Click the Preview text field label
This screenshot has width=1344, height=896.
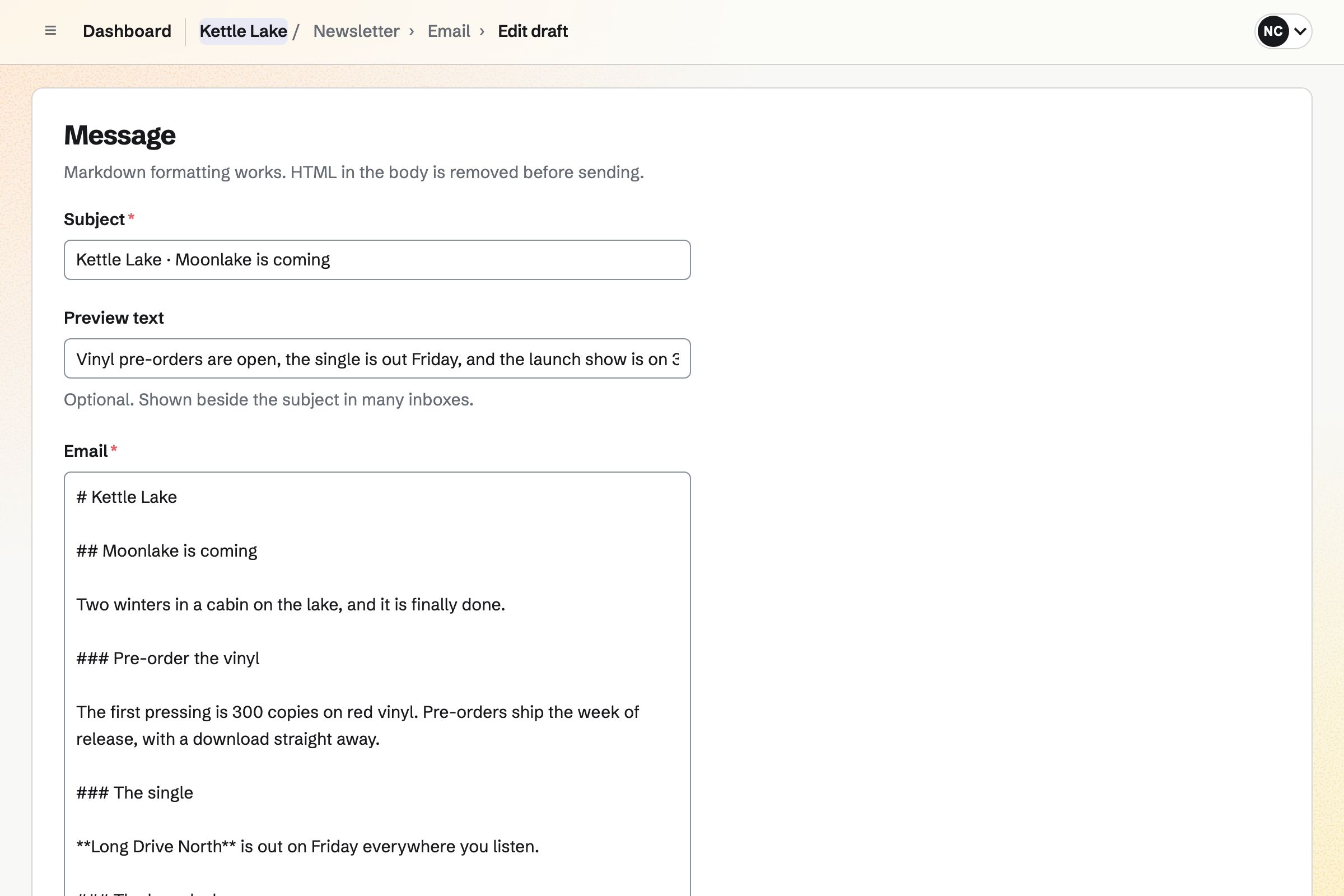click(114, 318)
